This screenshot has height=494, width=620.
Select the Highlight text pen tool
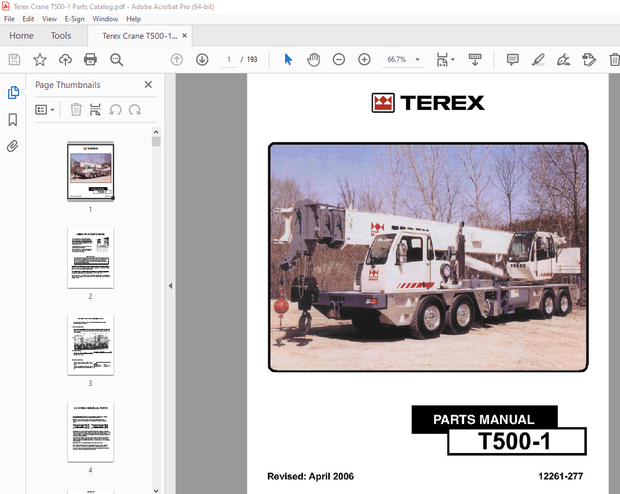538,60
